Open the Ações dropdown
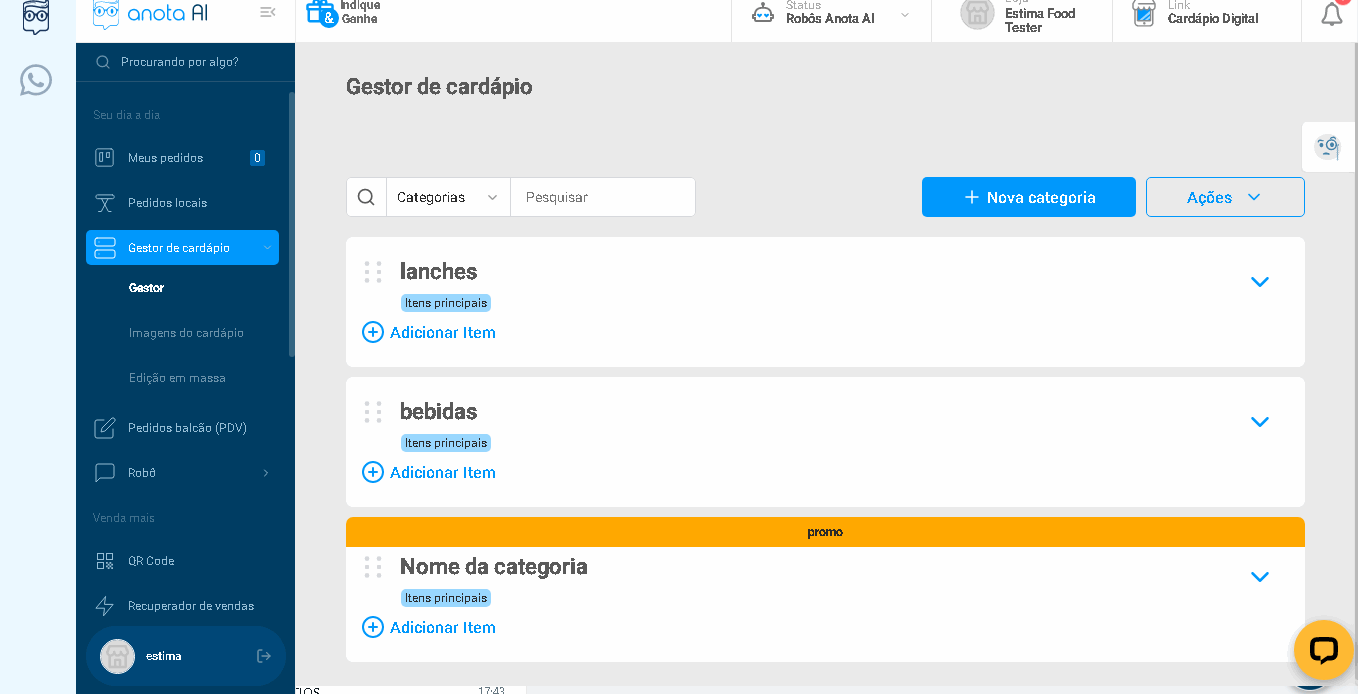Screen dimensions: 1358x694 [x=1224, y=197]
